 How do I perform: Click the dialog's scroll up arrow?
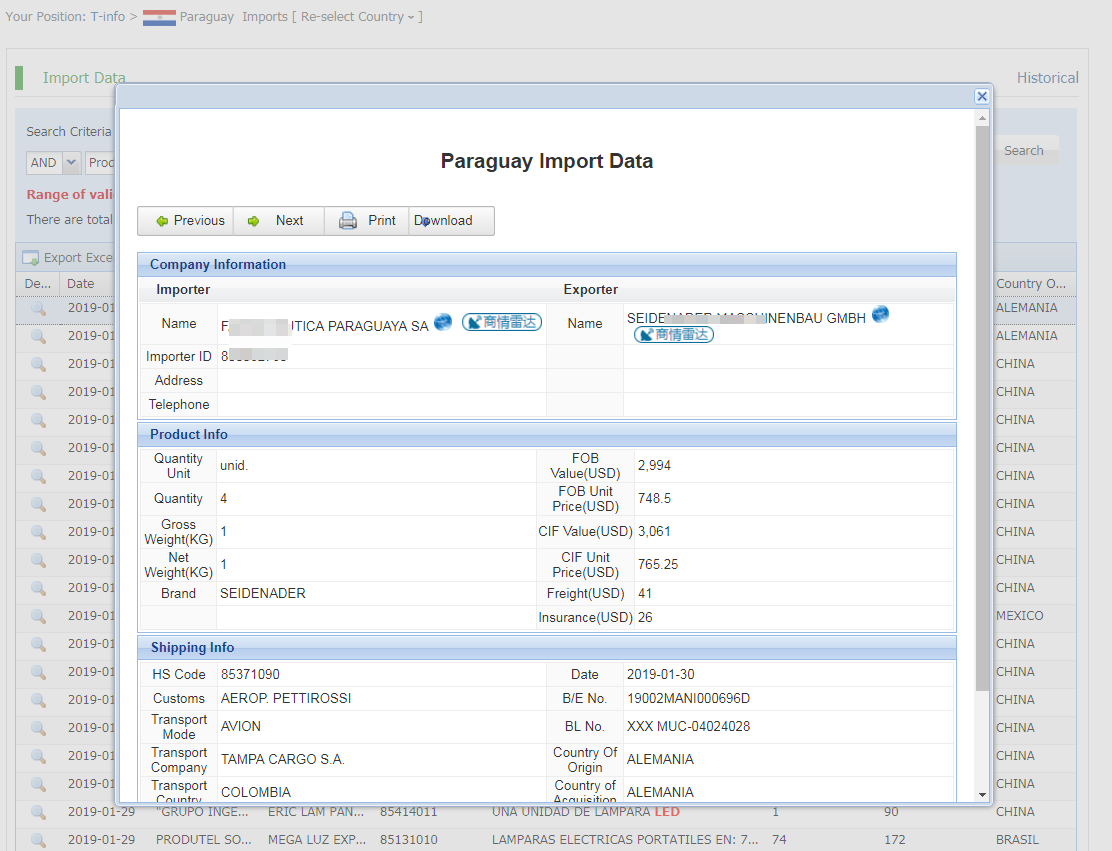point(982,118)
